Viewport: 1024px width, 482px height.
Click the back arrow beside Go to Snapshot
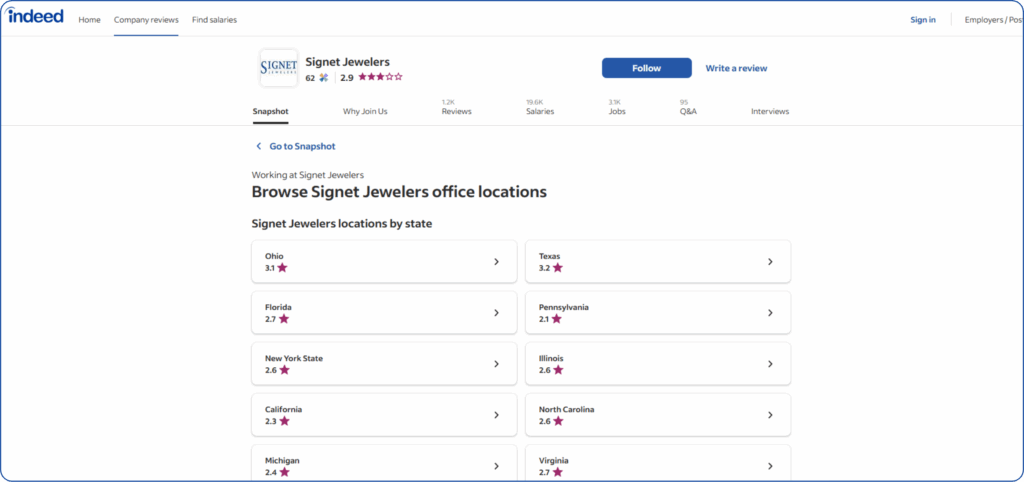[x=259, y=146]
